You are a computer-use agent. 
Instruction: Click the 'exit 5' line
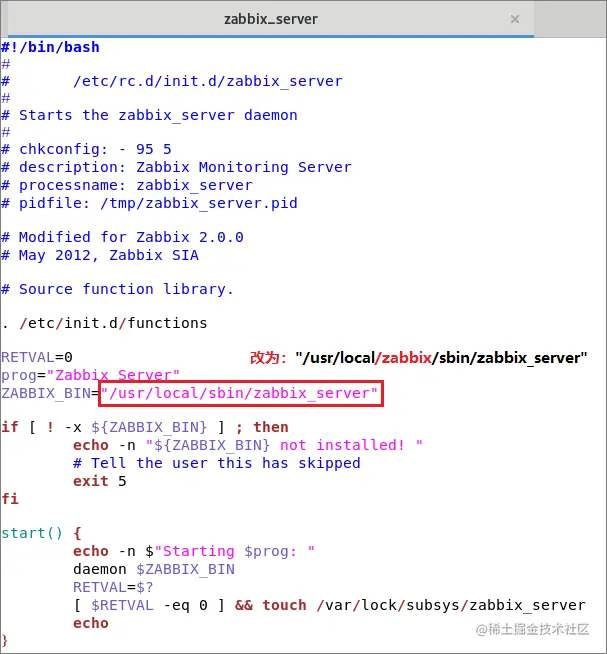click(100, 481)
